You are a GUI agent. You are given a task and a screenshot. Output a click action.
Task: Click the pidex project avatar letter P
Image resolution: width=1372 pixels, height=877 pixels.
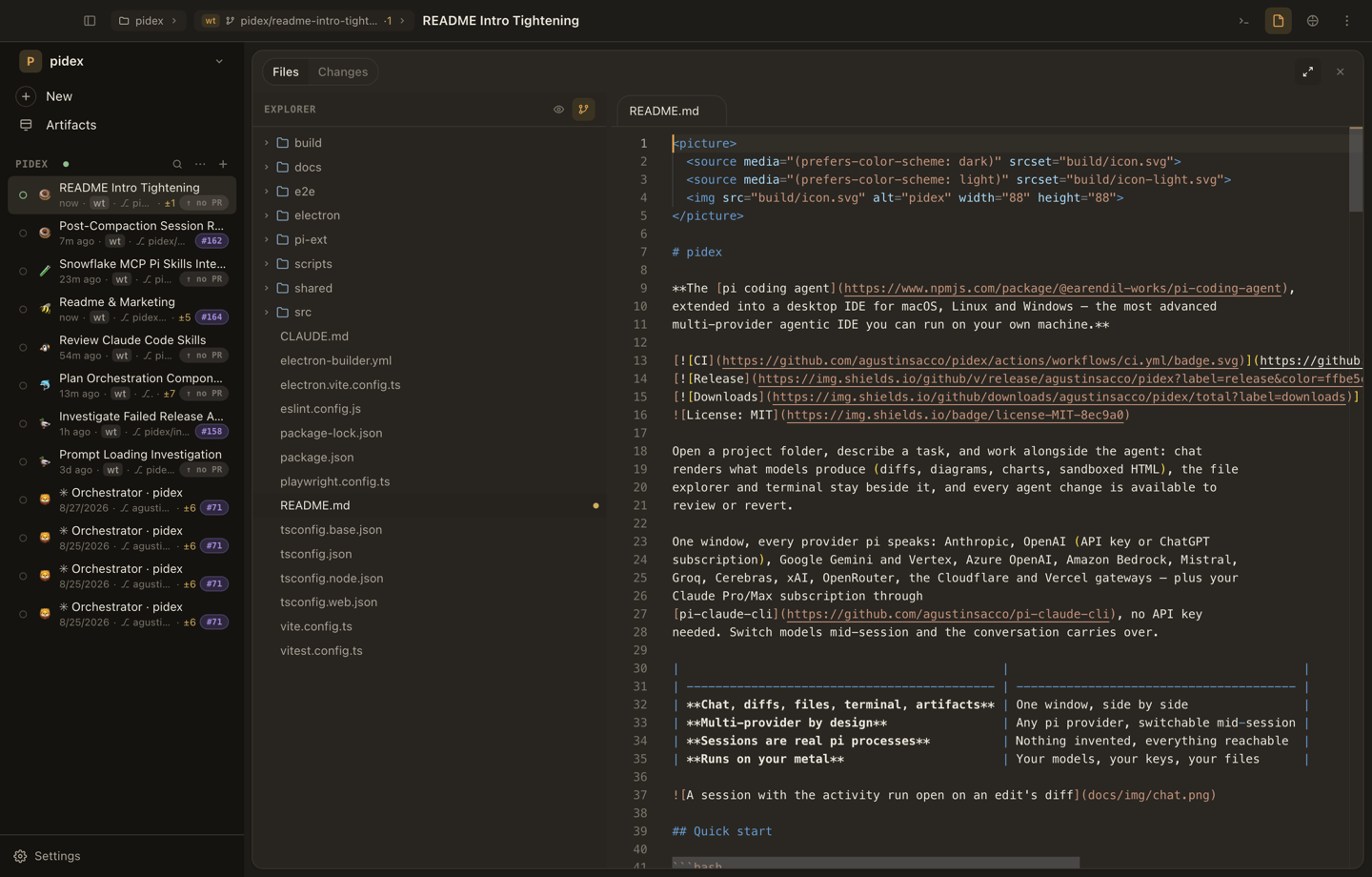click(x=30, y=61)
